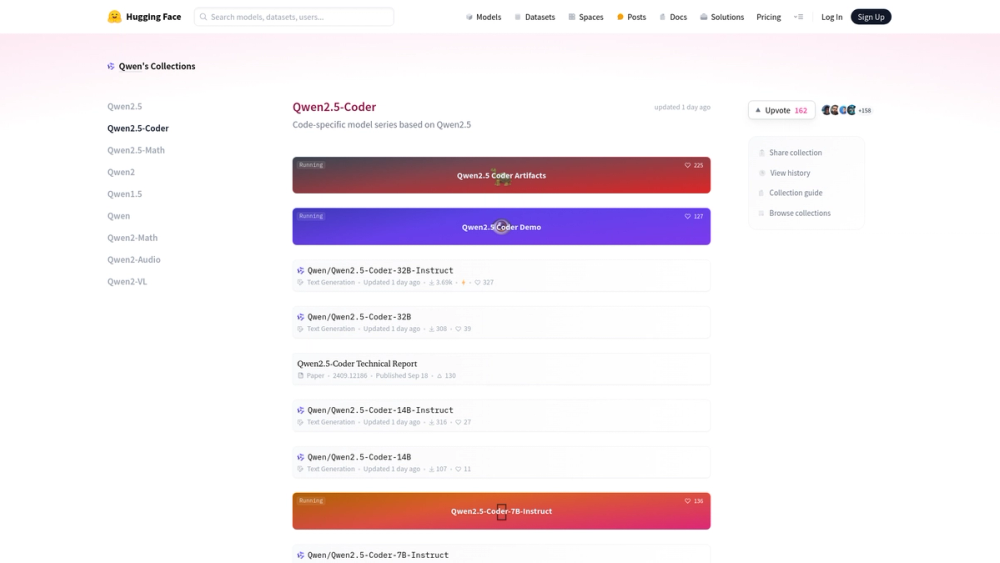Open the Models menu
Screen dimensions: 1000x563
483,17
